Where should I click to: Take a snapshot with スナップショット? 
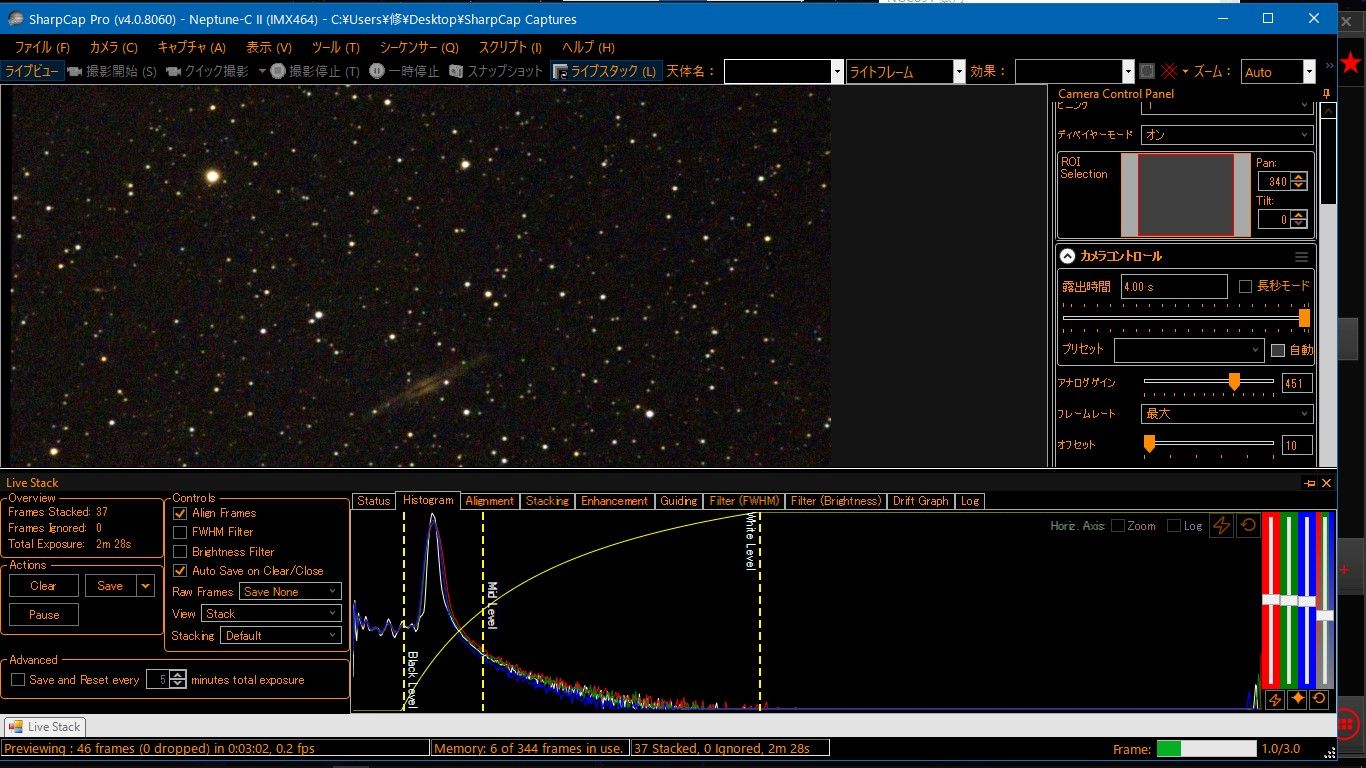point(495,72)
